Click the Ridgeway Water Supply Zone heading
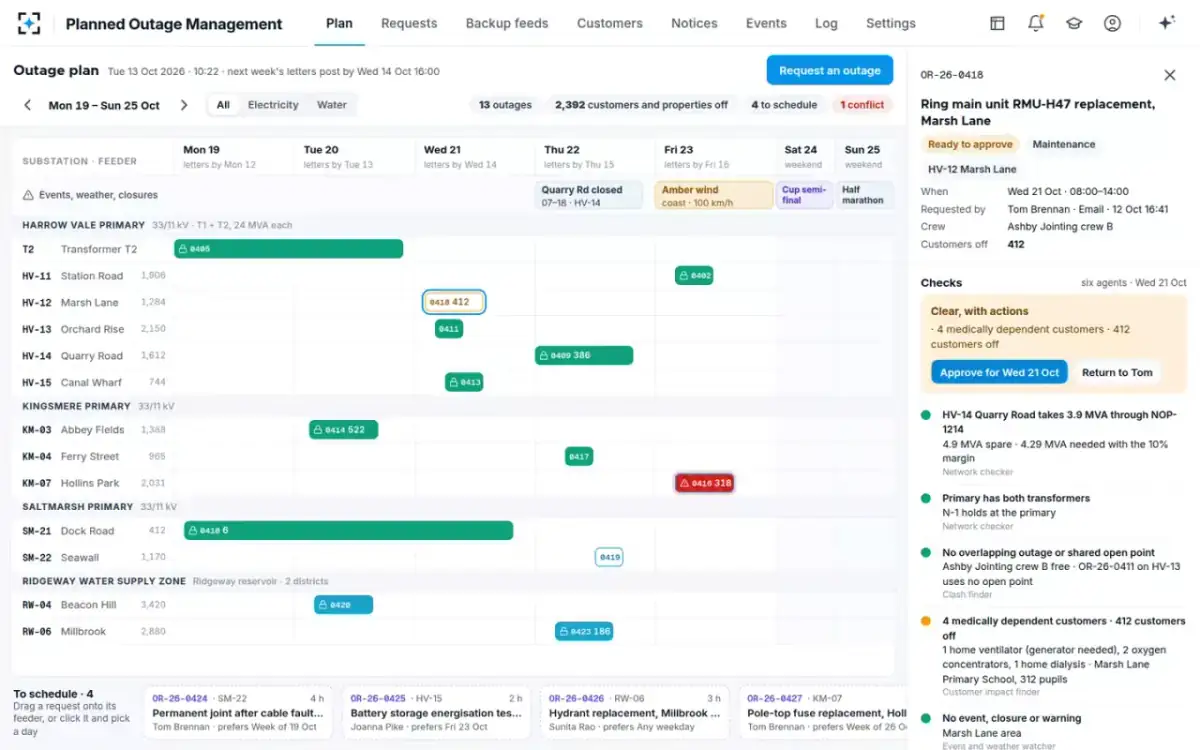Image resolution: width=1200 pixels, height=750 pixels. coord(104,581)
